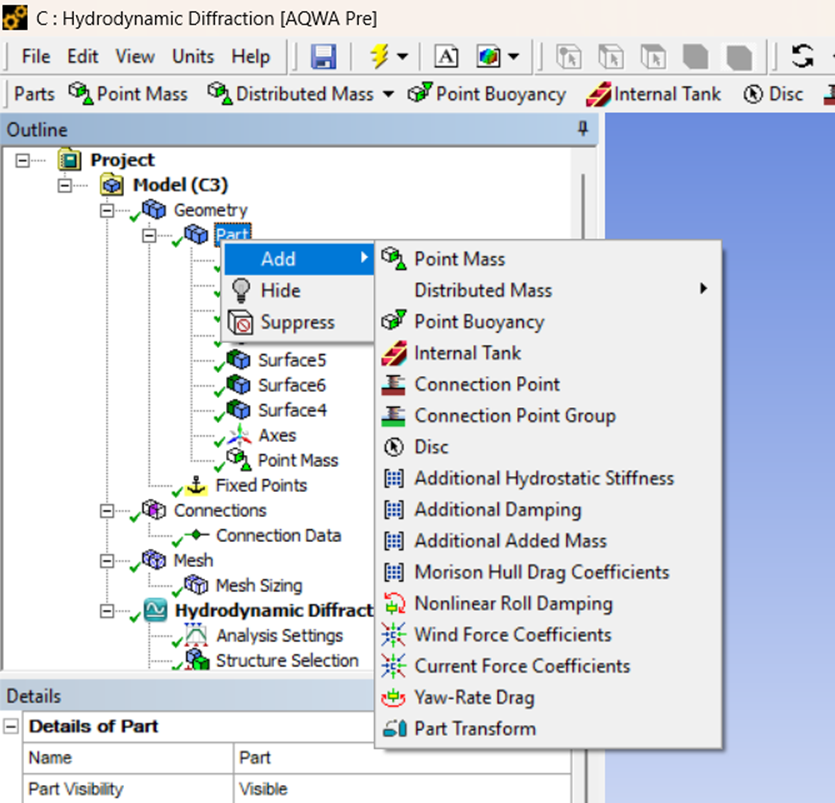Select Point Mass in the Add submenu
Screen dimensions: 835x803
(x=549, y=259)
